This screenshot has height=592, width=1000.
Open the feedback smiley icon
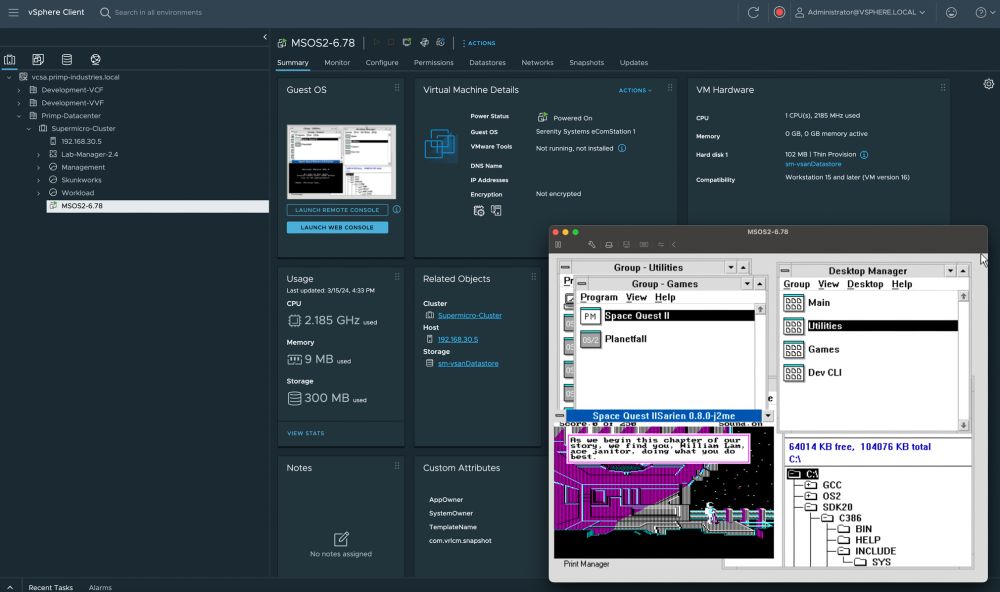coord(951,12)
